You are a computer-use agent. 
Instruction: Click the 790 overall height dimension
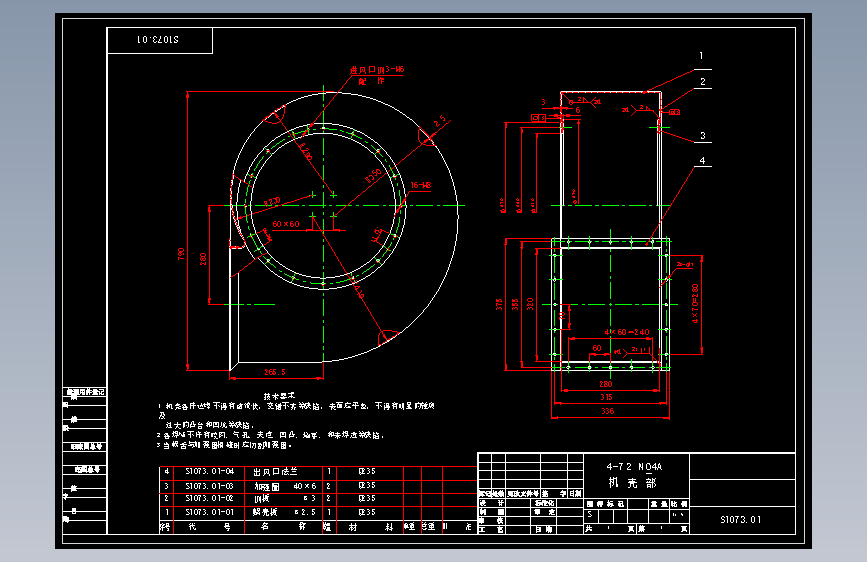pos(181,254)
